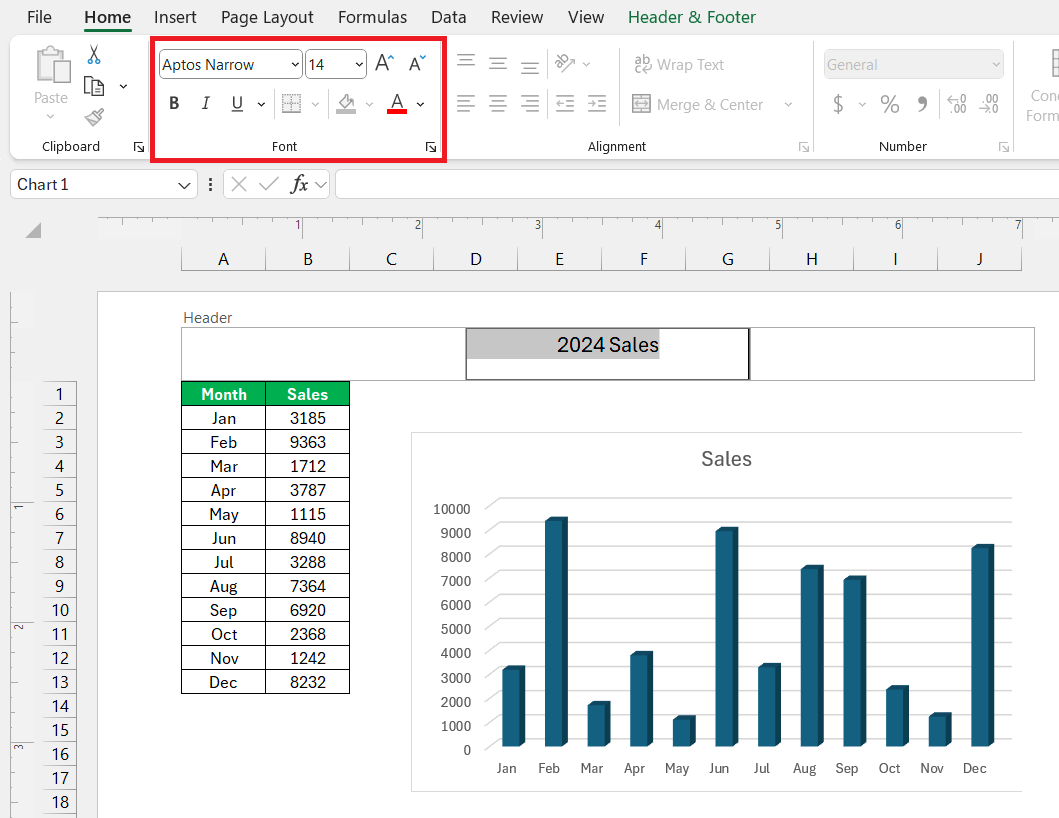The height and width of the screenshot is (818, 1059).
Task: Align text left
Action: [x=465, y=103]
